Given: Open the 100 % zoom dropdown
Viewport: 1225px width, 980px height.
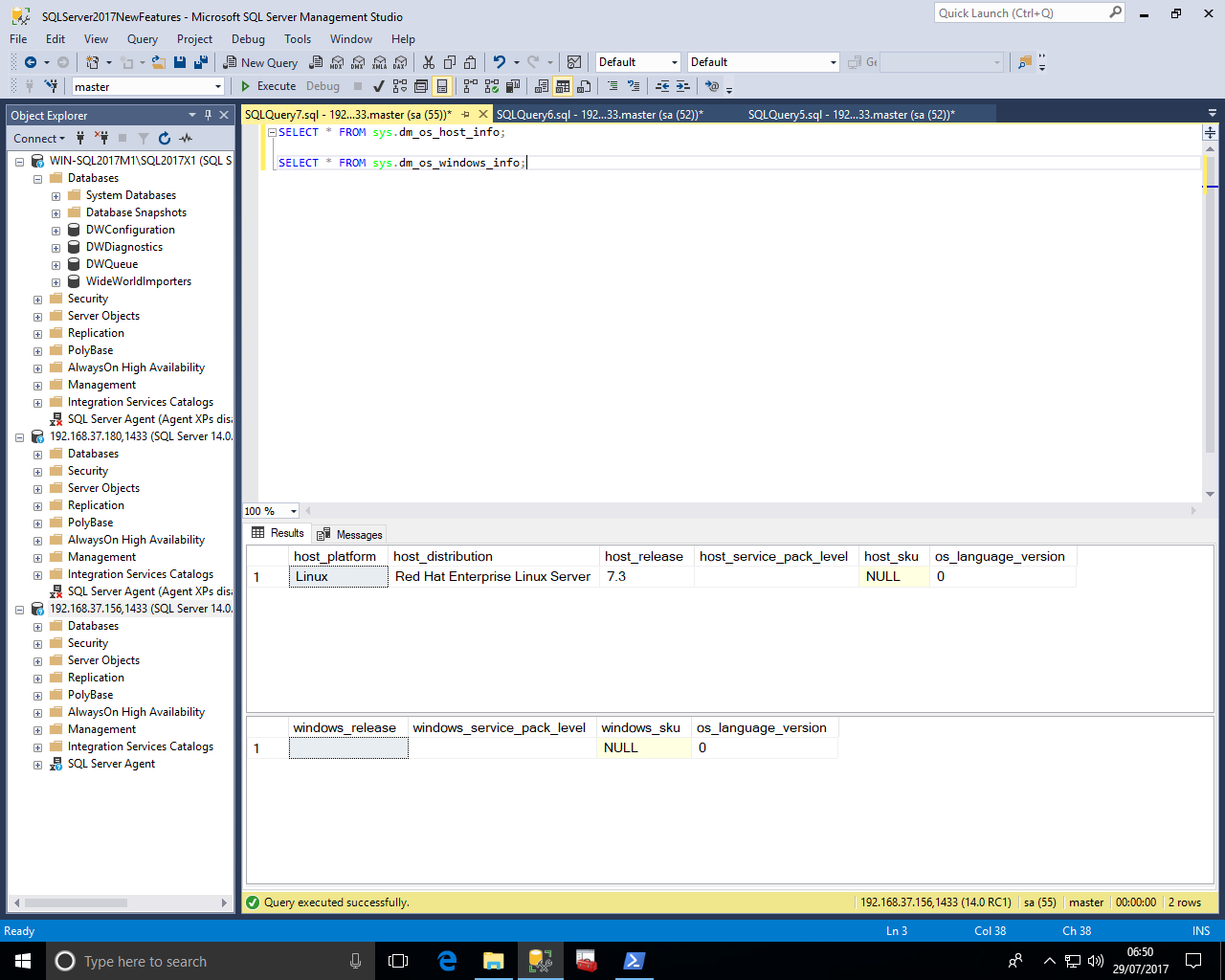Looking at the screenshot, I should pos(293,511).
